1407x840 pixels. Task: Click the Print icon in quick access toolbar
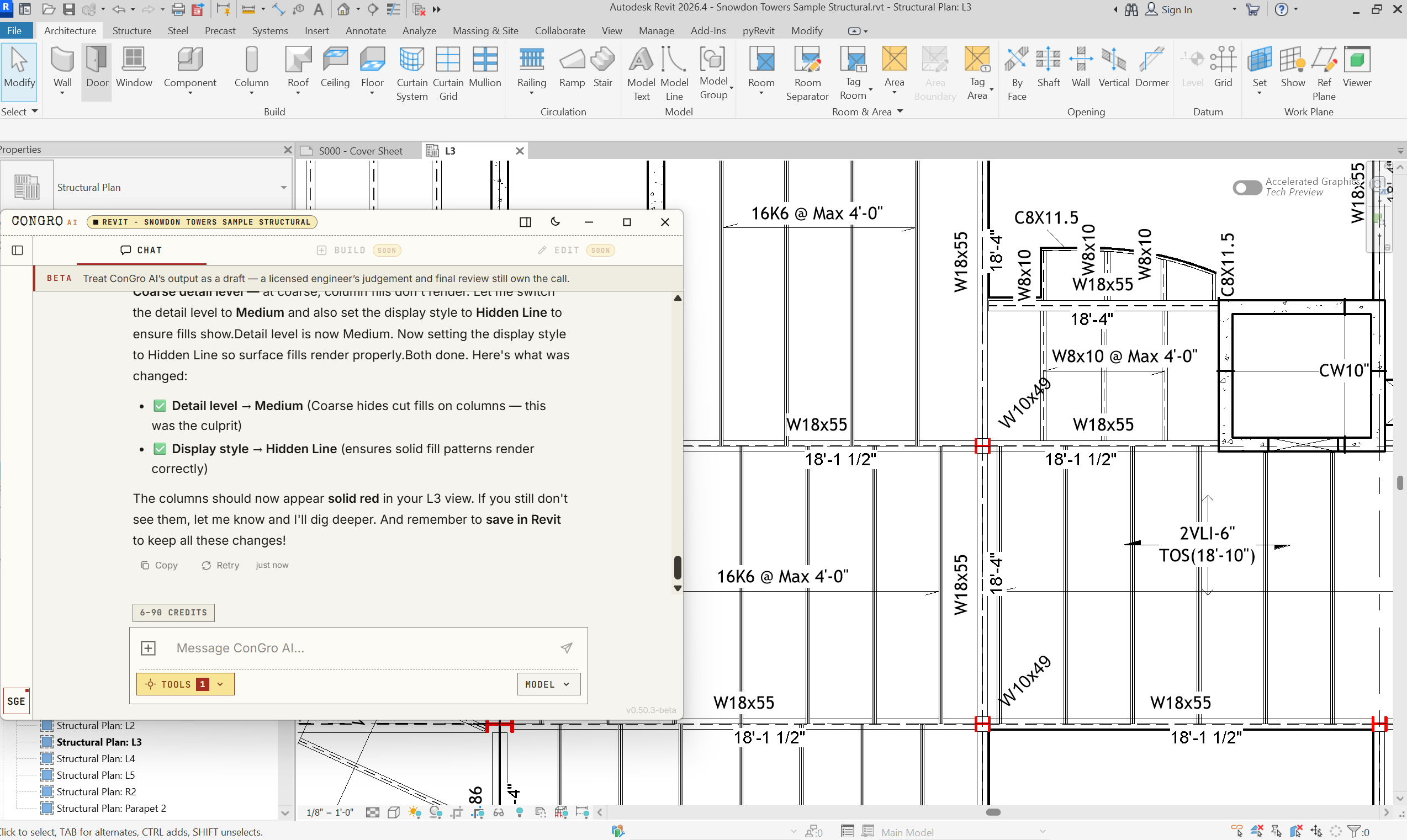[178, 9]
